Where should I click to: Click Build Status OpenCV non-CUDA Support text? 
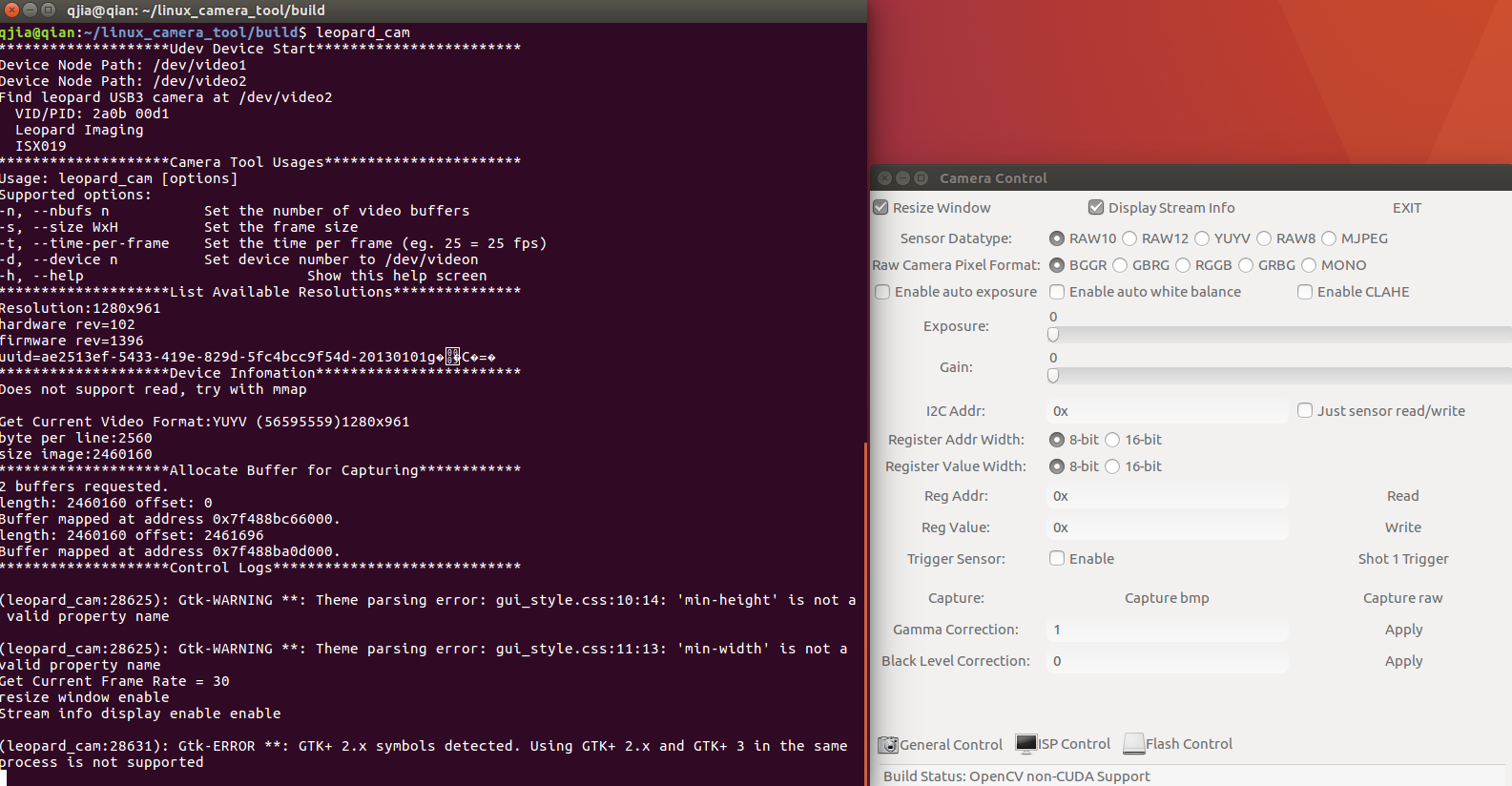(x=1017, y=776)
